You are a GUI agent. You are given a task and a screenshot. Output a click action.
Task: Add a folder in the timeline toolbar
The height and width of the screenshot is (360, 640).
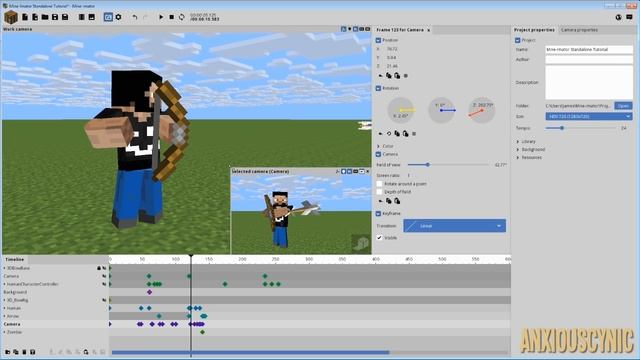pyautogui.click(x=8, y=352)
